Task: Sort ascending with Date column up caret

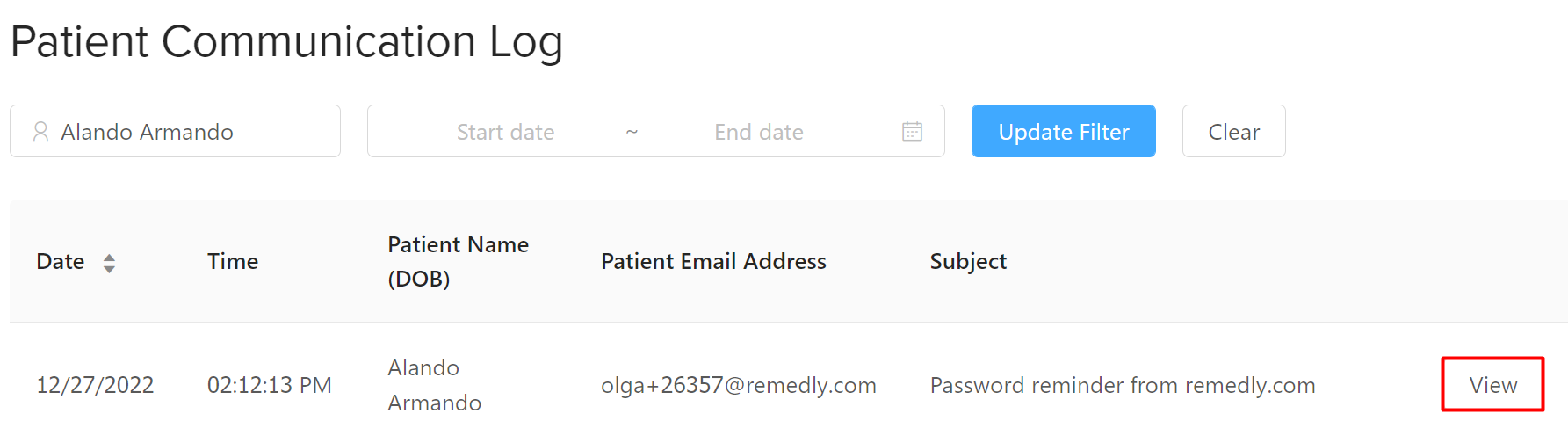Action: click(109, 257)
